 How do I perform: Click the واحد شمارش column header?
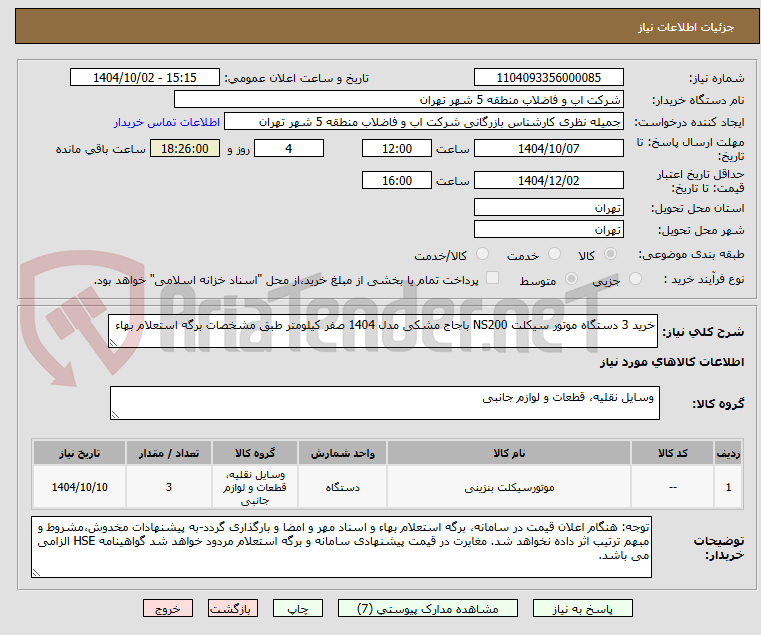(343, 453)
